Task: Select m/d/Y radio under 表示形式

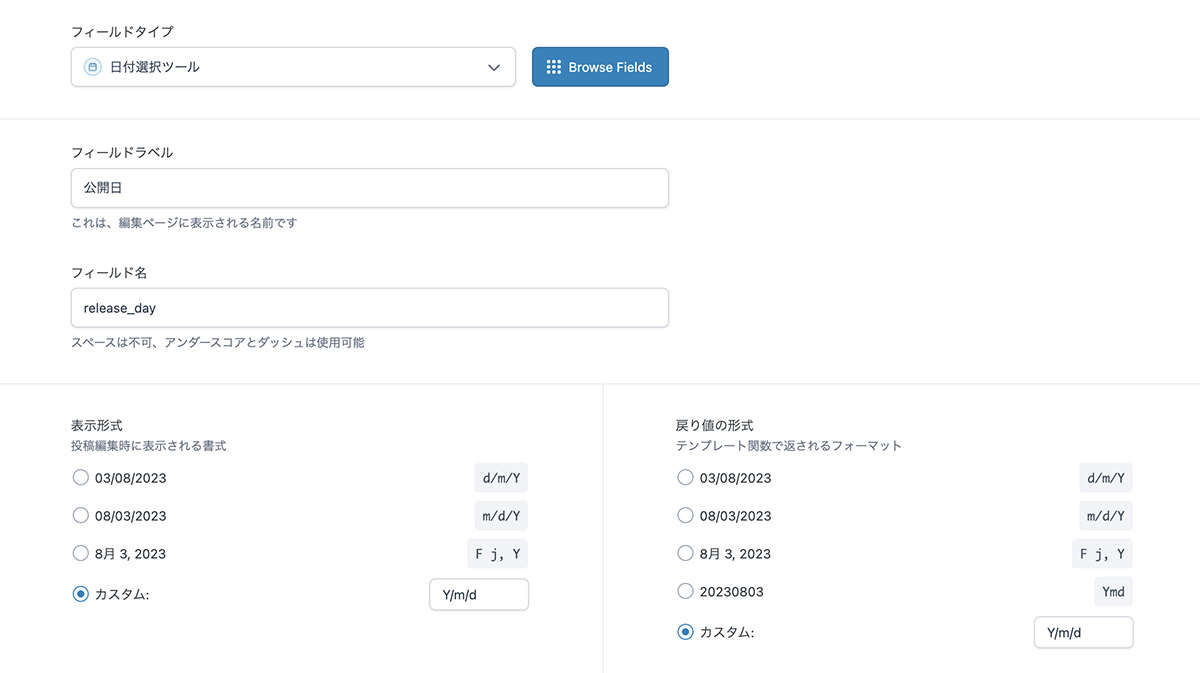Action: [81, 516]
